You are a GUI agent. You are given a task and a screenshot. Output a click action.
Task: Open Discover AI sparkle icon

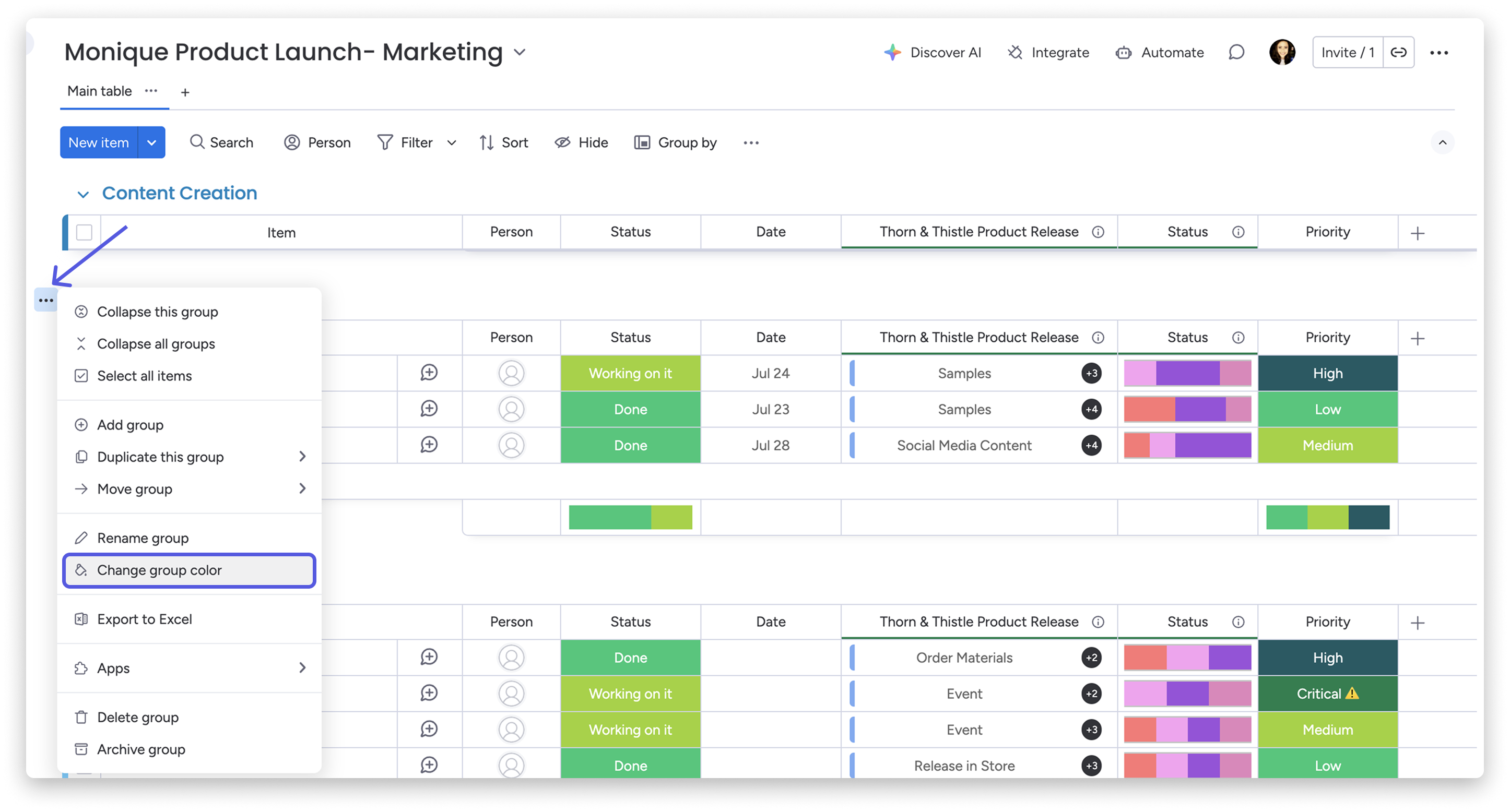892,53
